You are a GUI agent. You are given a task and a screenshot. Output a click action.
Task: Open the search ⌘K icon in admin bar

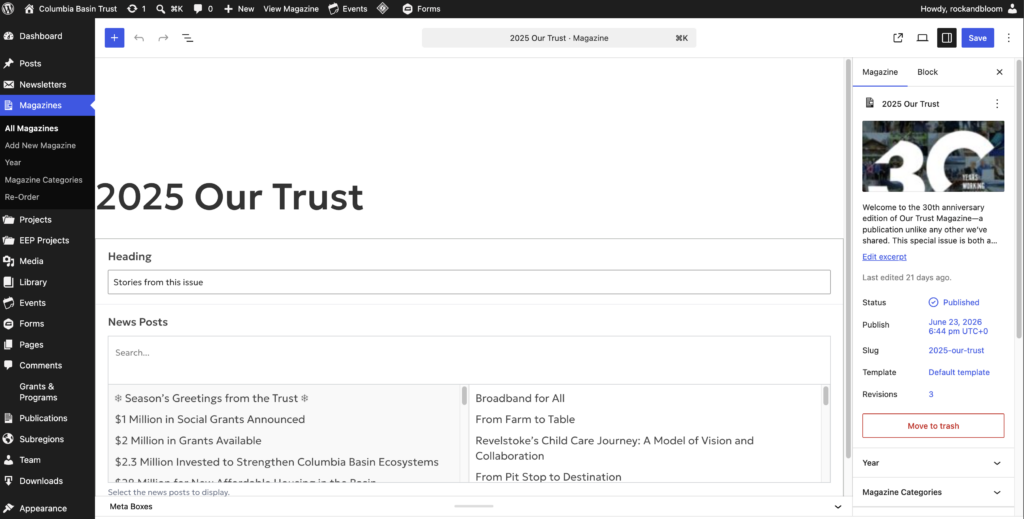click(x=161, y=9)
